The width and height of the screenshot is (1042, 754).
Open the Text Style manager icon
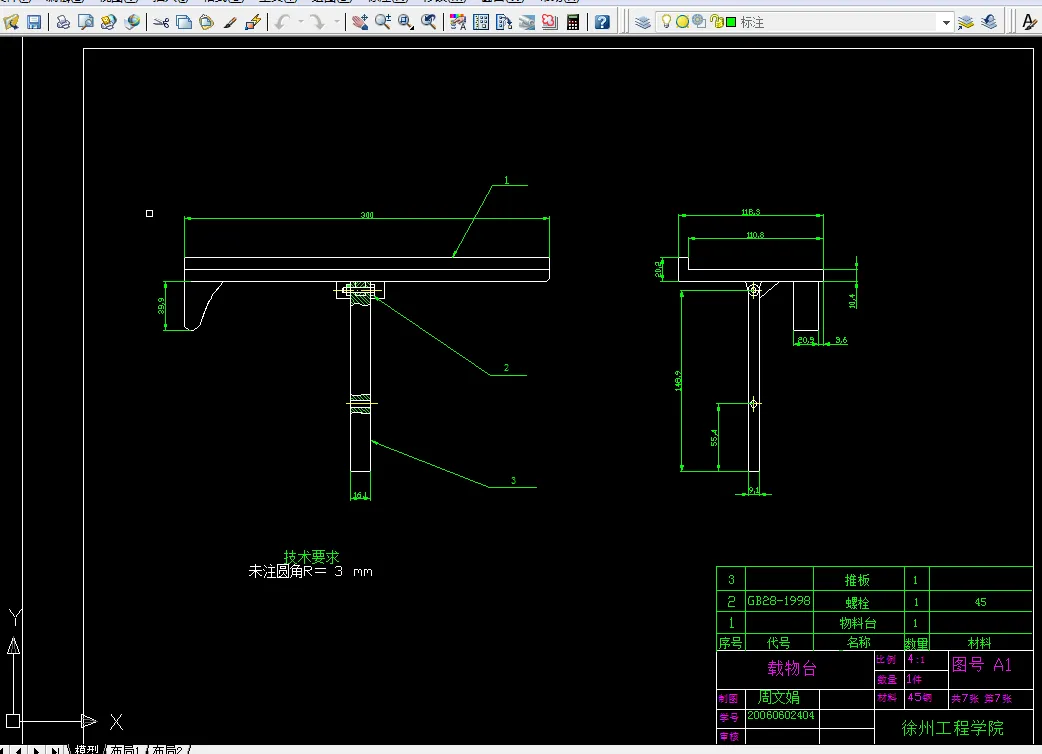point(1029,22)
